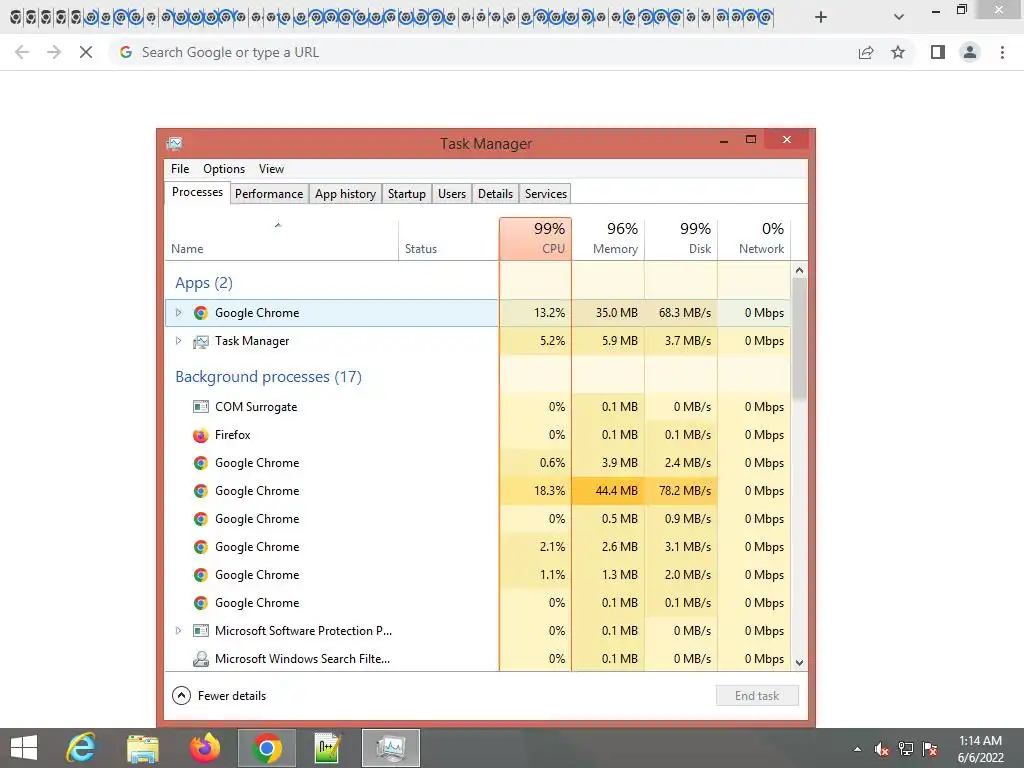Open the View menu
Image resolution: width=1024 pixels, height=768 pixels.
coord(271,168)
